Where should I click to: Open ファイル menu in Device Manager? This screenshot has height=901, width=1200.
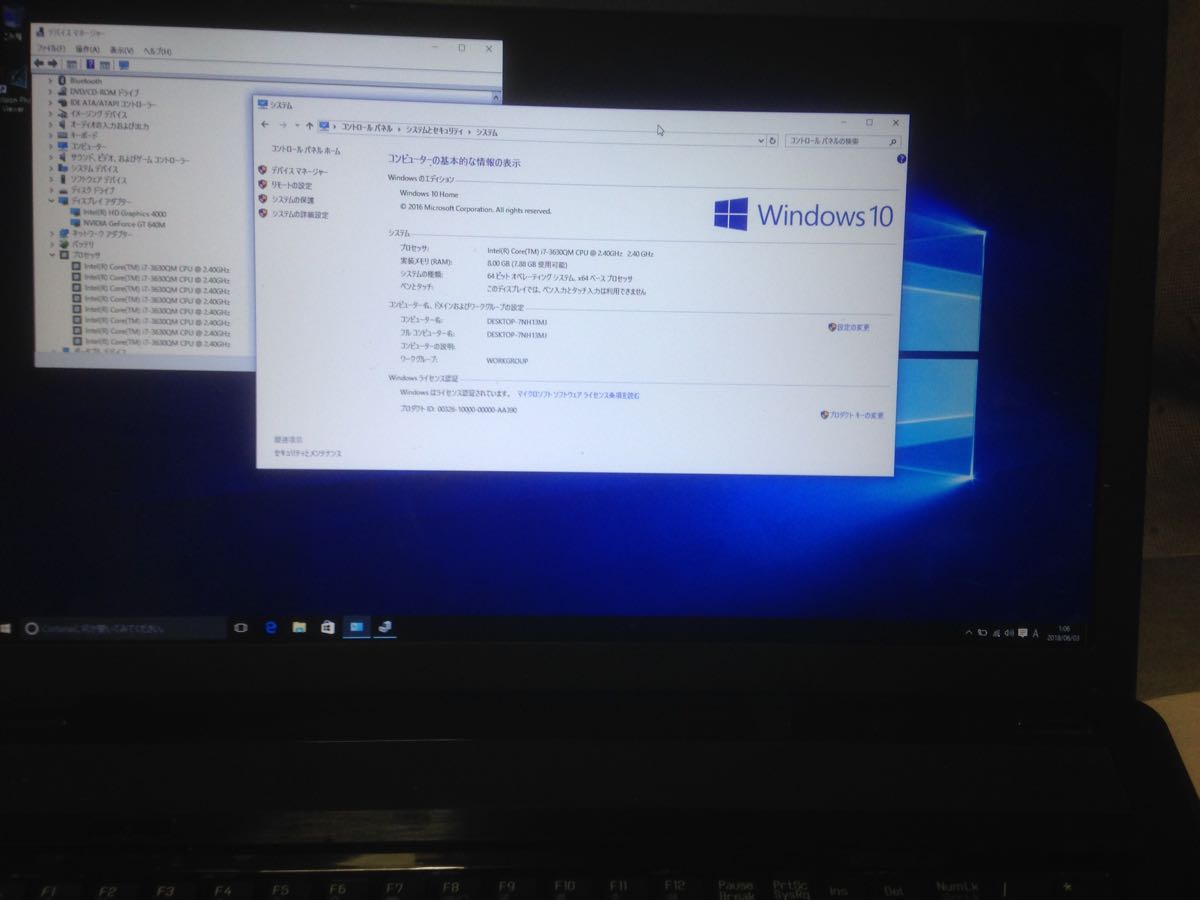(x=49, y=49)
